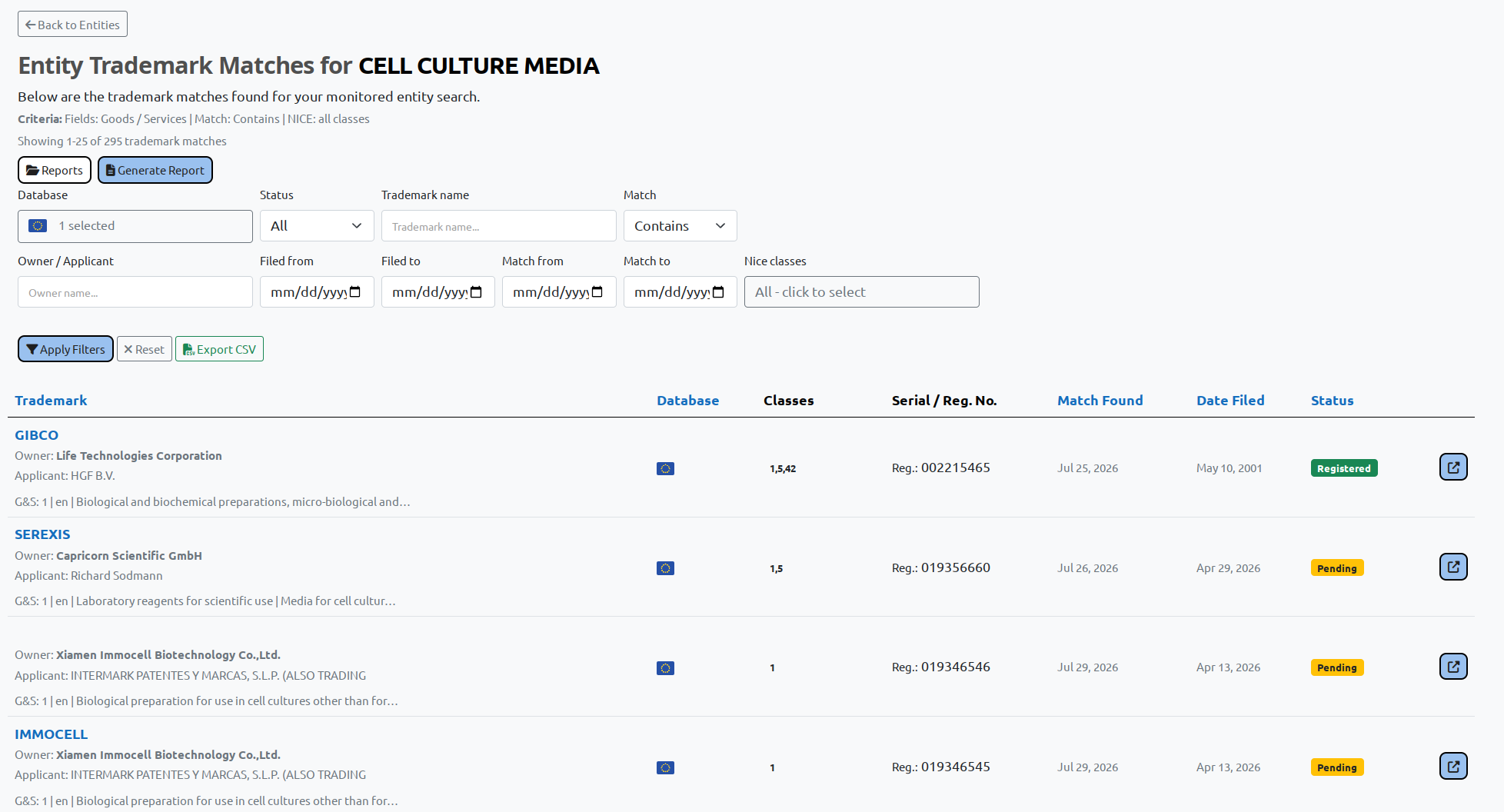Open the Filed to calendar picker icon
The image size is (1504, 812).
pyautogui.click(x=476, y=292)
